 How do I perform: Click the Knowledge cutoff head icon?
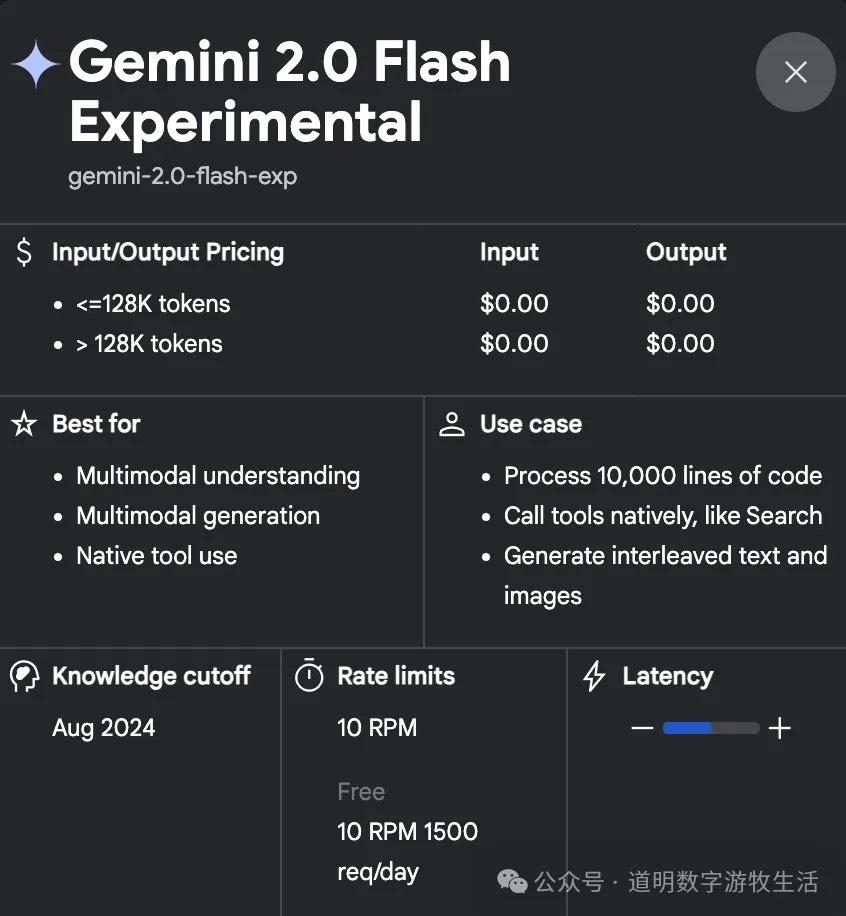(23, 676)
